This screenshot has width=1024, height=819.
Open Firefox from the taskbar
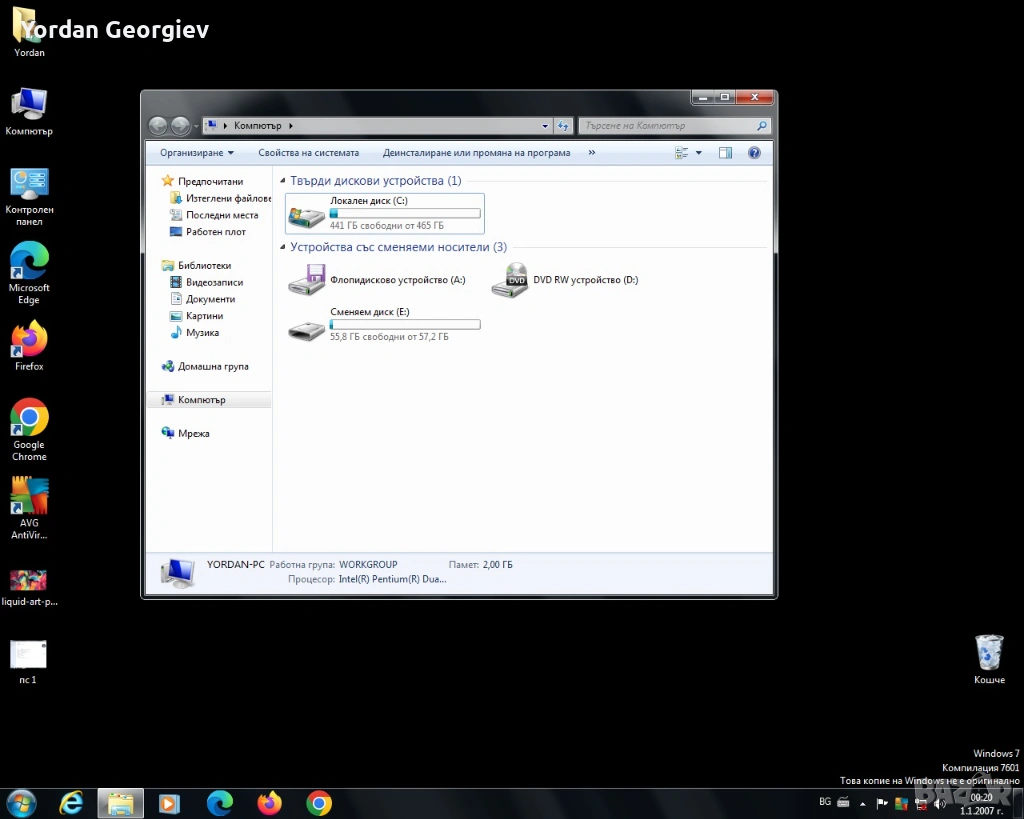point(269,803)
